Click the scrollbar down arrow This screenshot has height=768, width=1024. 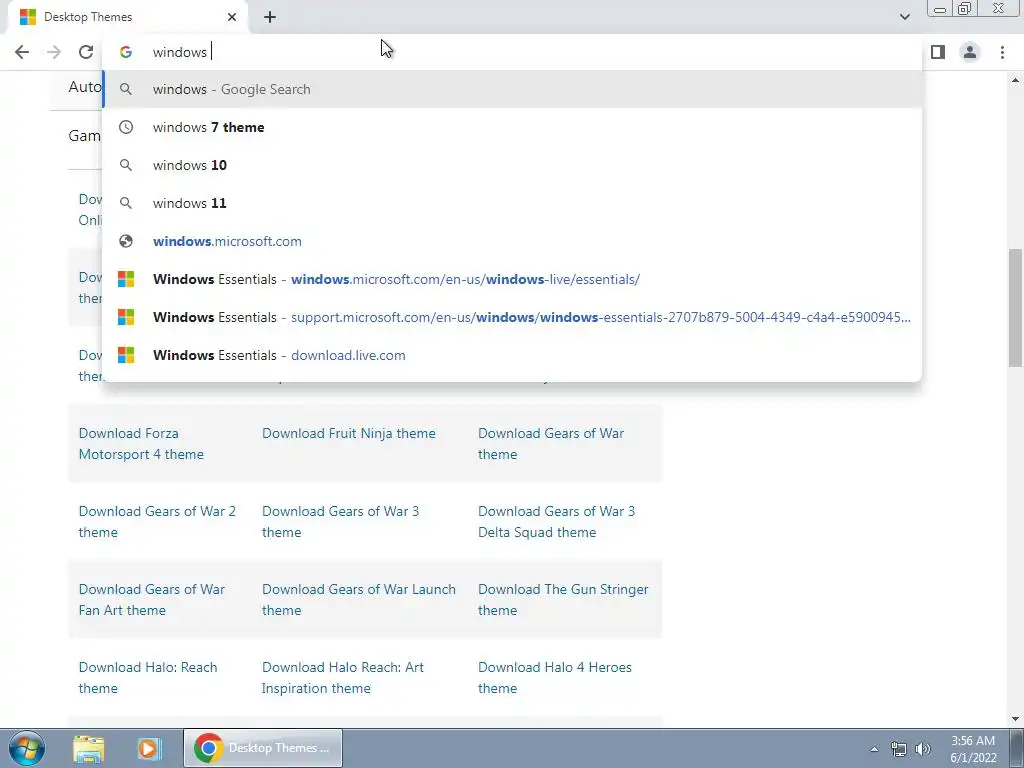pos(1015,719)
